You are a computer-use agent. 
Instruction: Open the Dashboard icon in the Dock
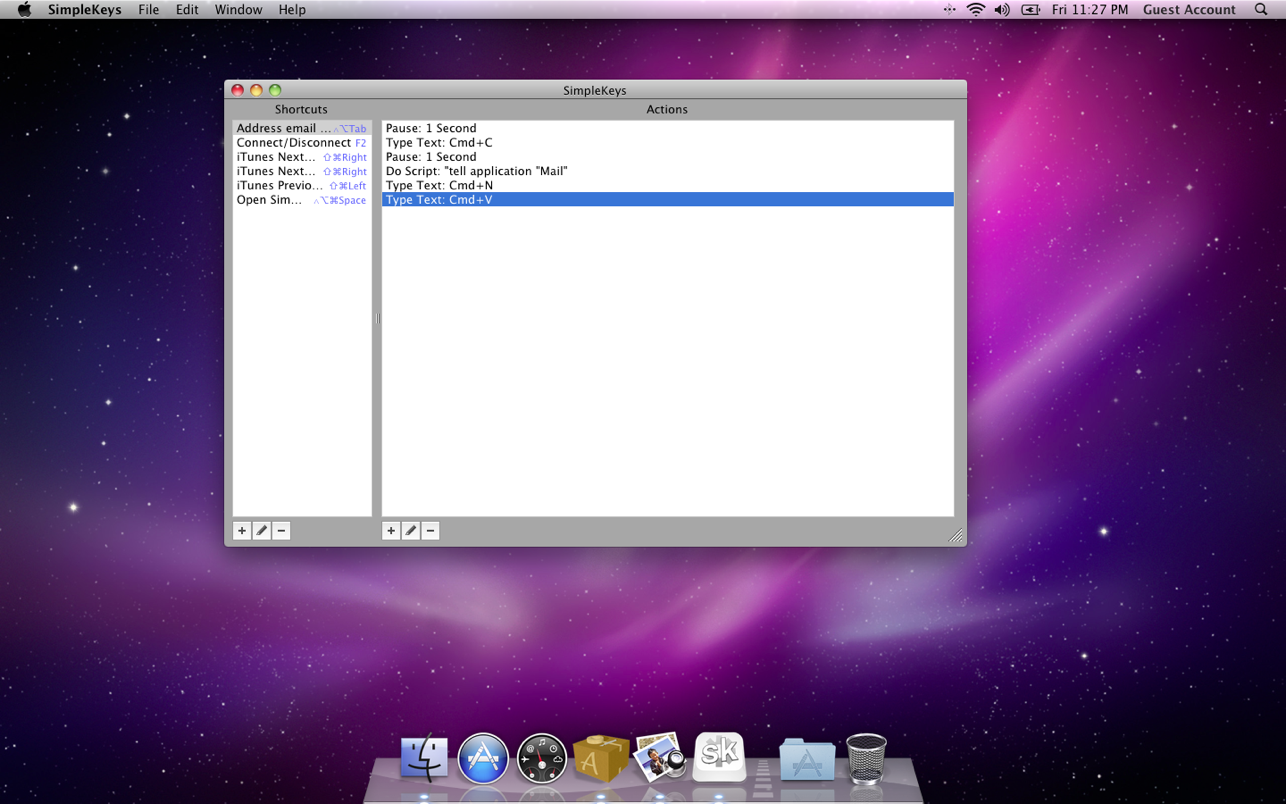[x=542, y=758]
